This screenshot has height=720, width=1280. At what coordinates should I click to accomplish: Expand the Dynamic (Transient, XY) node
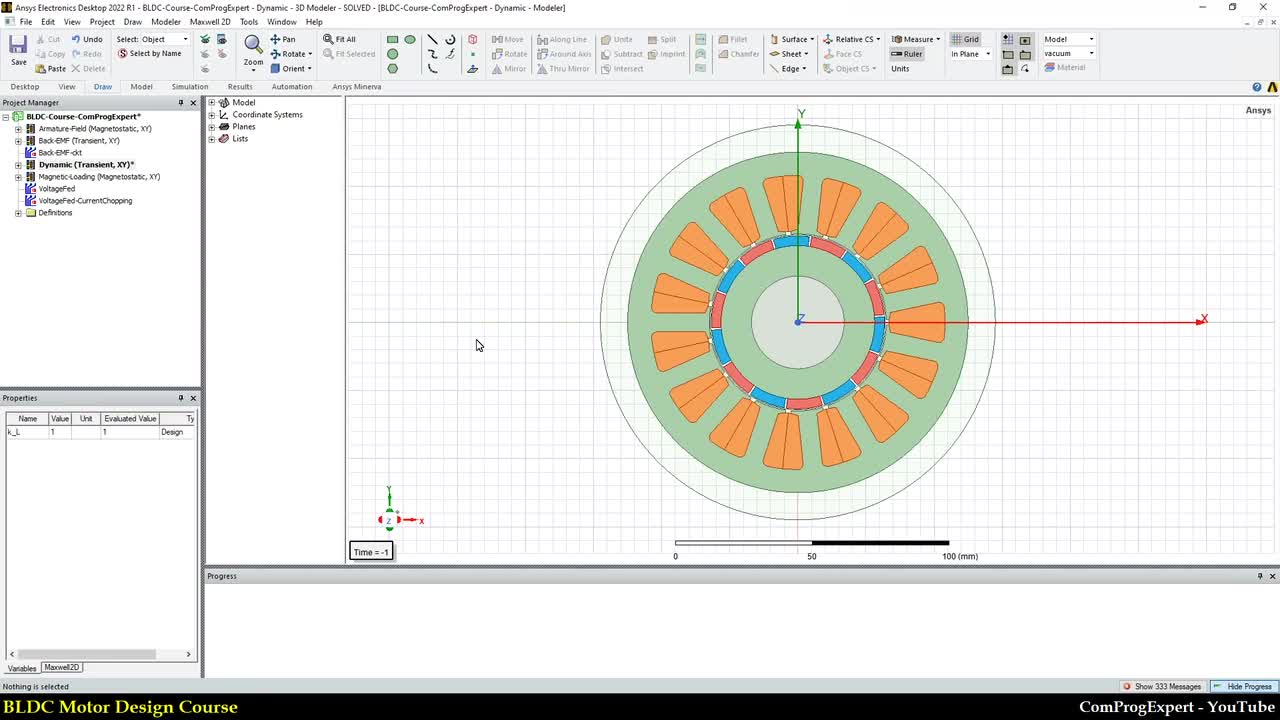point(18,165)
